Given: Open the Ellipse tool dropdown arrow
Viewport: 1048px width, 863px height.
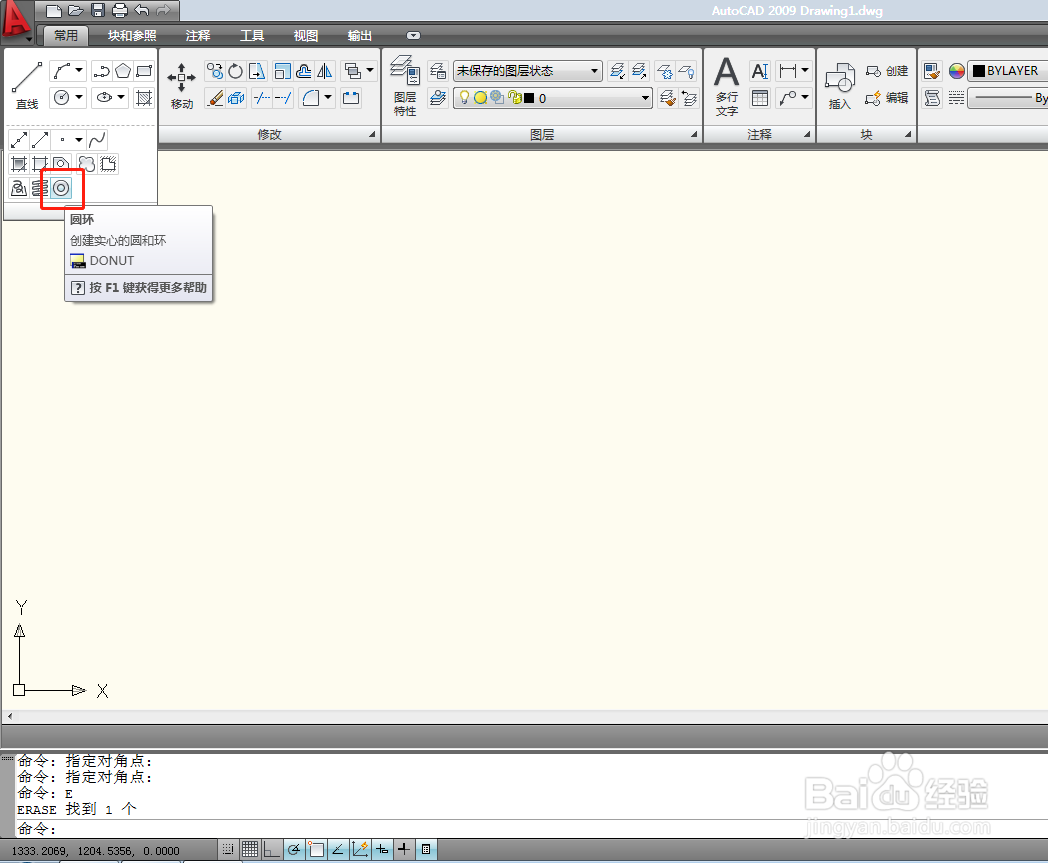Looking at the screenshot, I should [121, 98].
